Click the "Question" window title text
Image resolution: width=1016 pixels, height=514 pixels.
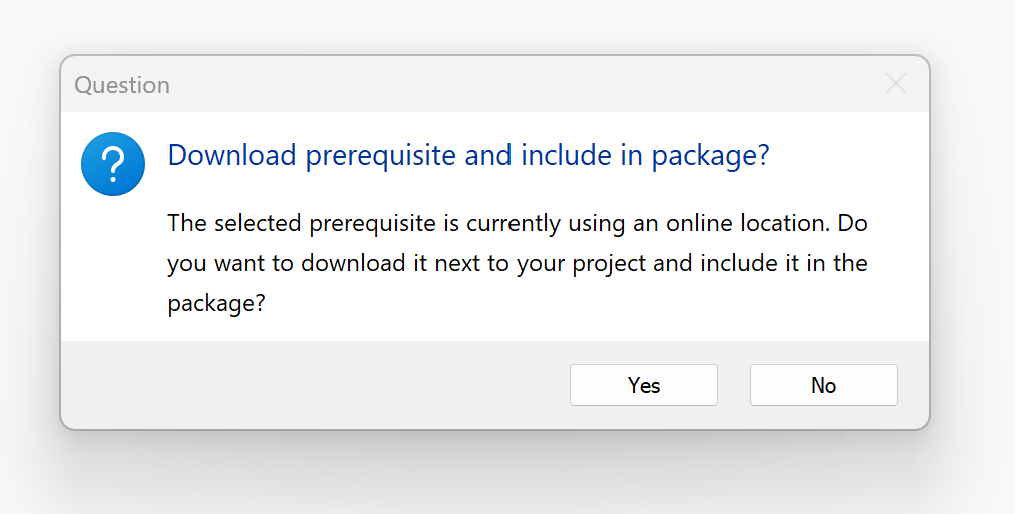(x=122, y=85)
